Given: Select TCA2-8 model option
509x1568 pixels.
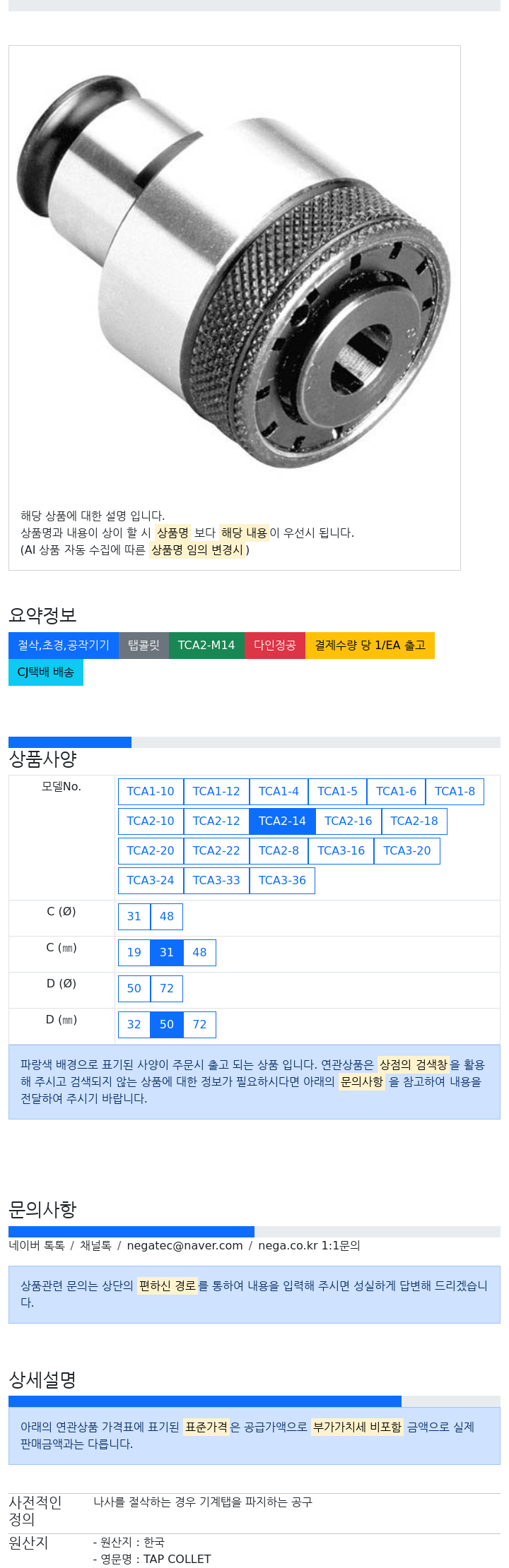Looking at the screenshot, I should tap(279, 851).
